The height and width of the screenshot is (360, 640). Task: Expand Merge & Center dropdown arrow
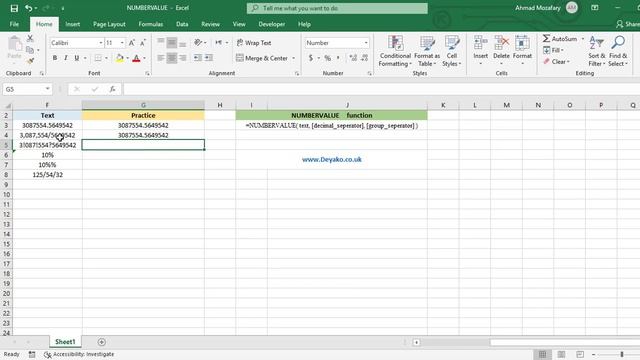pyautogui.click(x=293, y=58)
